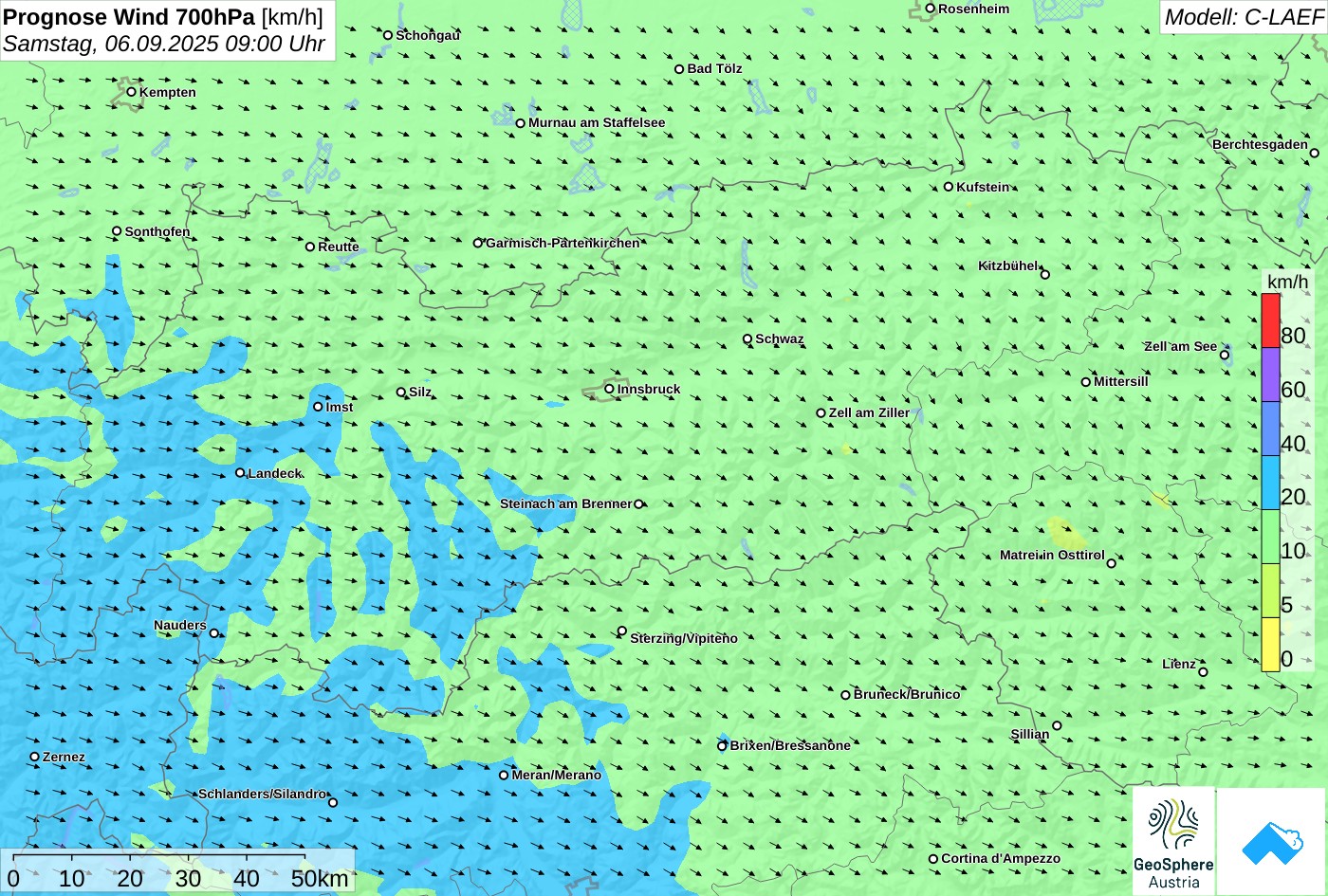Image resolution: width=1328 pixels, height=896 pixels.
Task: Click the Bad Tölz marker
Action: (679, 69)
